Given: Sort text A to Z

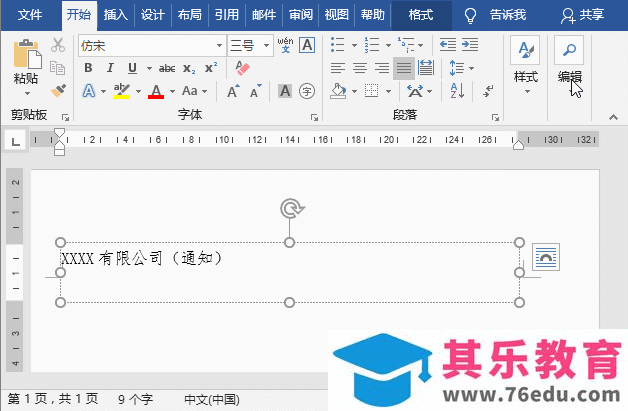Looking at the screenshot, I should tap(457, 91).
